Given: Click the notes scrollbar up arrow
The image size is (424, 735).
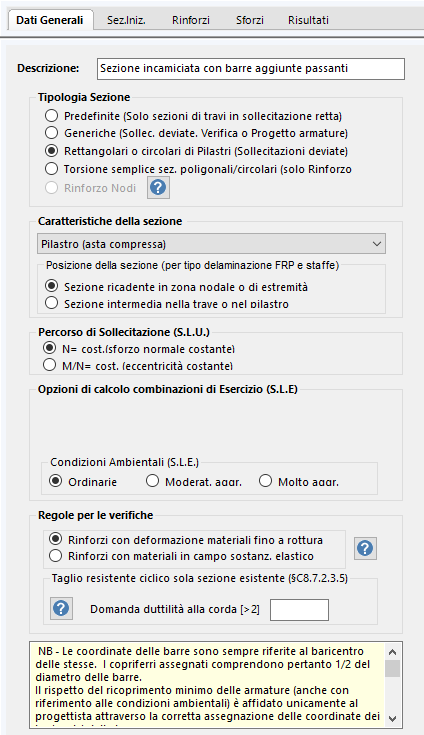Looking at the screenshot, I should click(393, 652).
